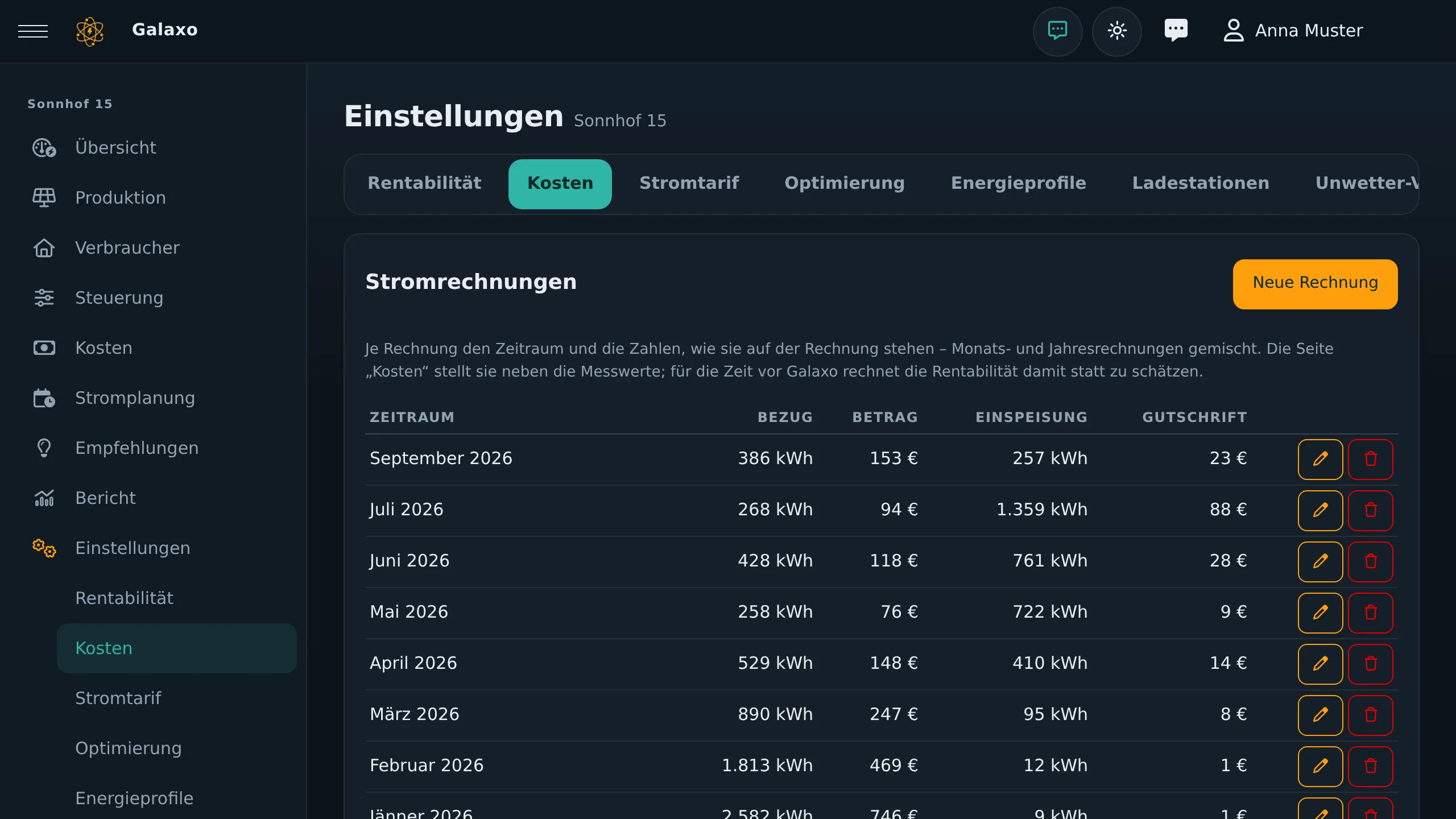The height and width of the screenshot is (819, 1456).
Task: Open Anna Muster user profile
Action: (x=1292, y=31)
